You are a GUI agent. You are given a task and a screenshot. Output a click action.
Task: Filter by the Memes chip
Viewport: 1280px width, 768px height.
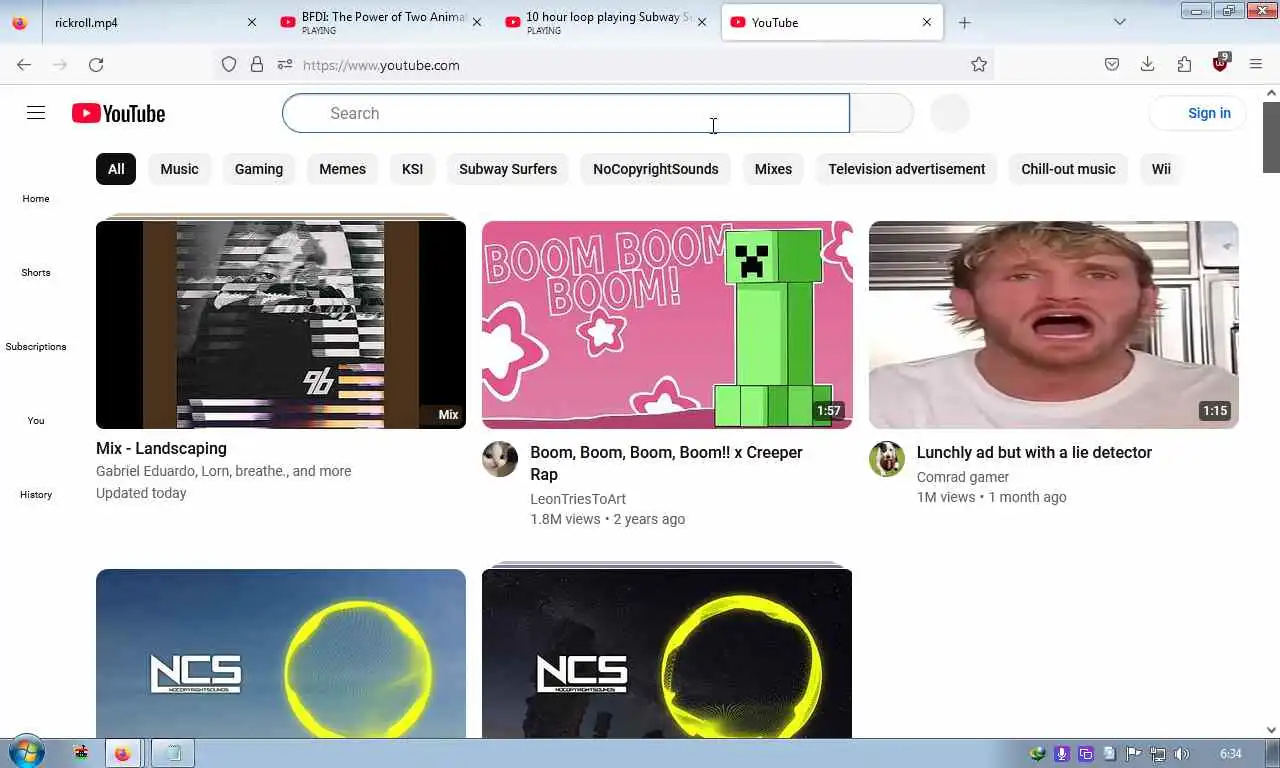342,169
